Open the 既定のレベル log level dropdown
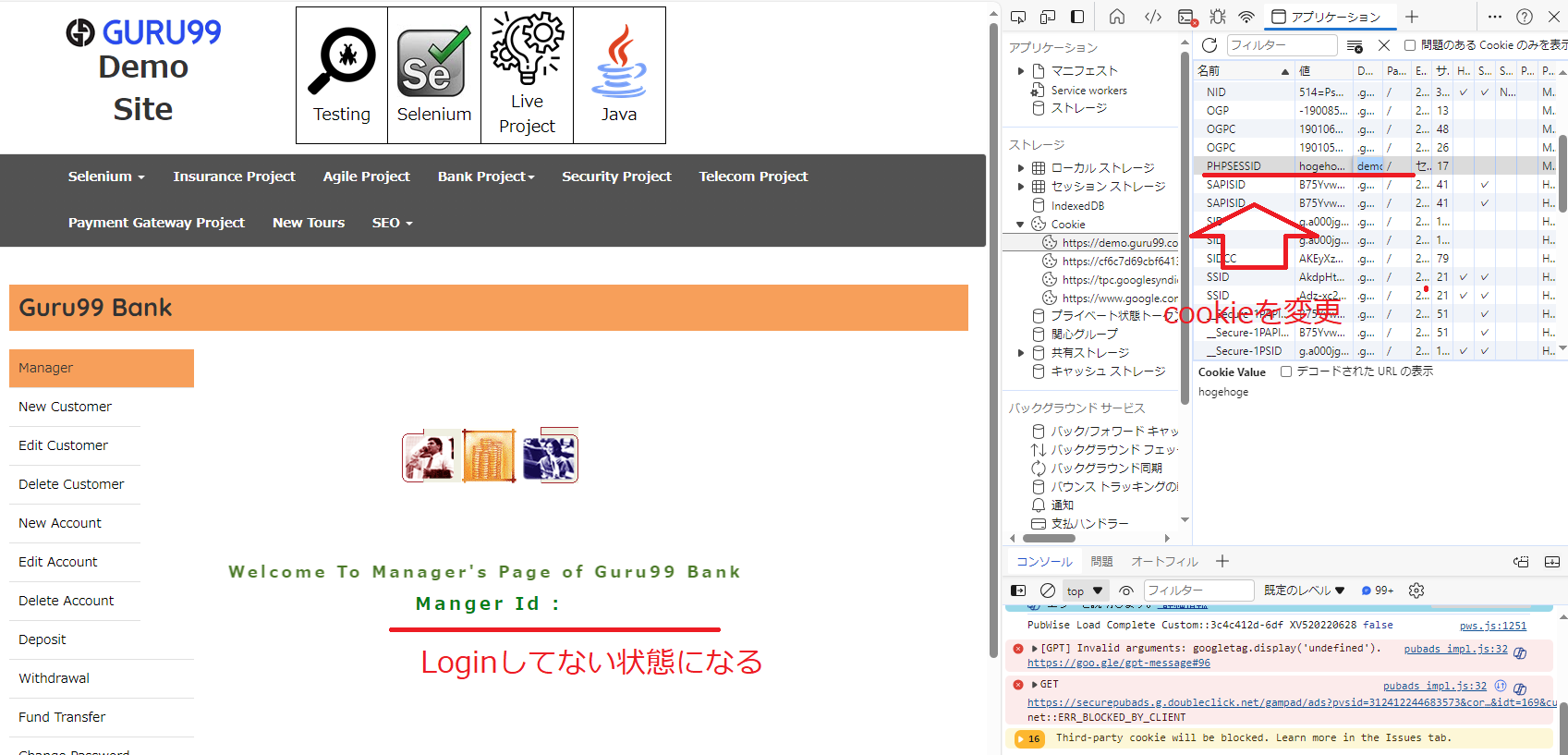Screen dimensions: 1568x755 [1304, 591]
